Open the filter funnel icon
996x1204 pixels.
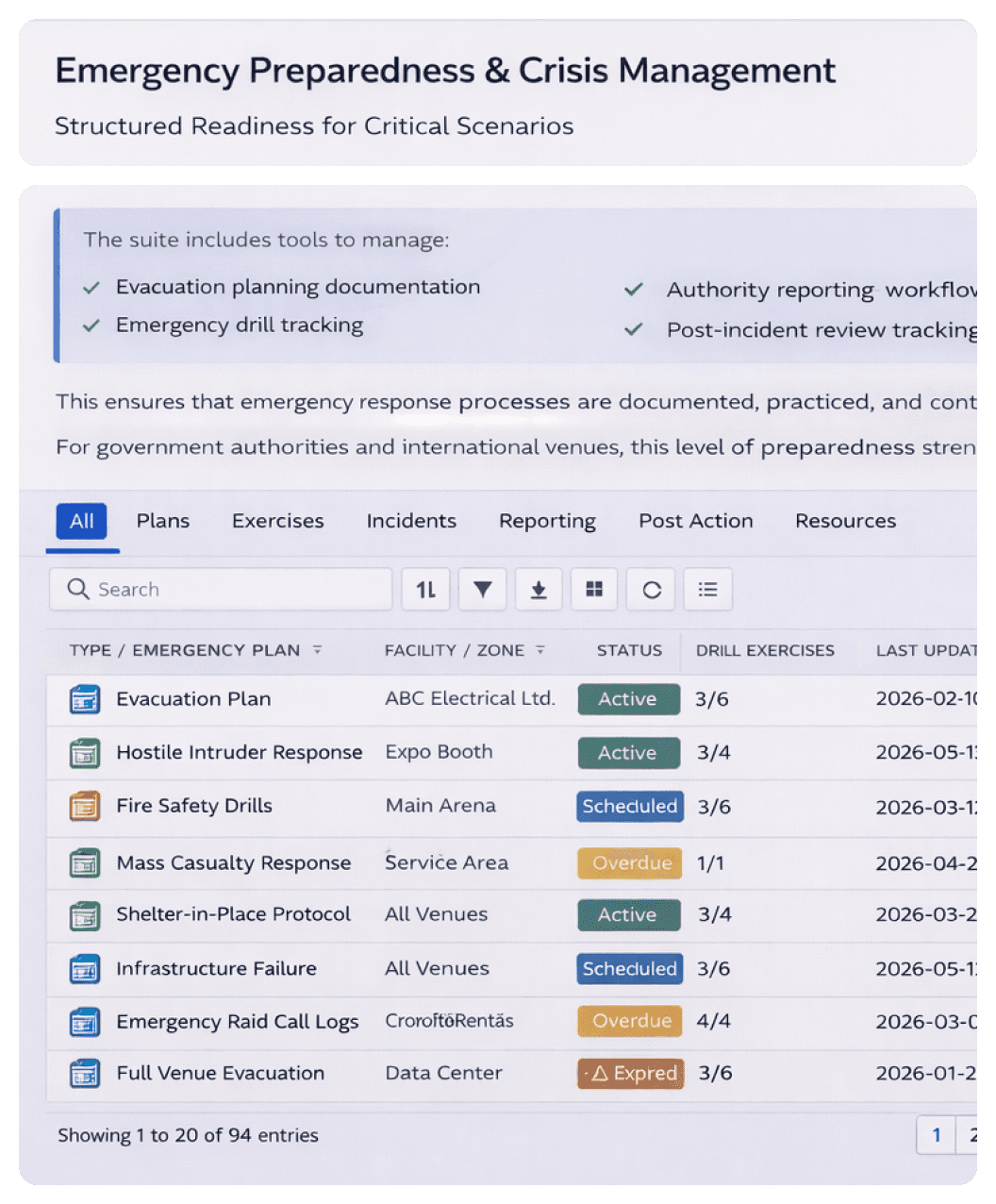[482, 589]
